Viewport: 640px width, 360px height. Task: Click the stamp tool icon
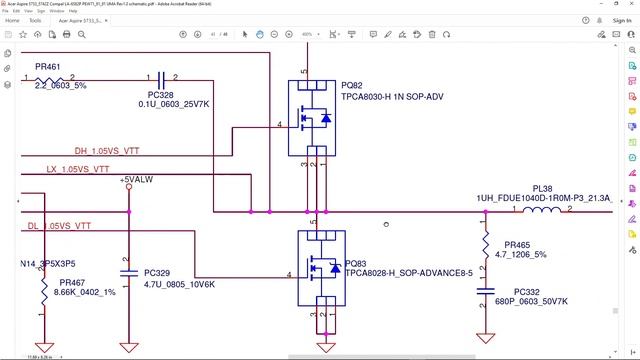(417, 35)
